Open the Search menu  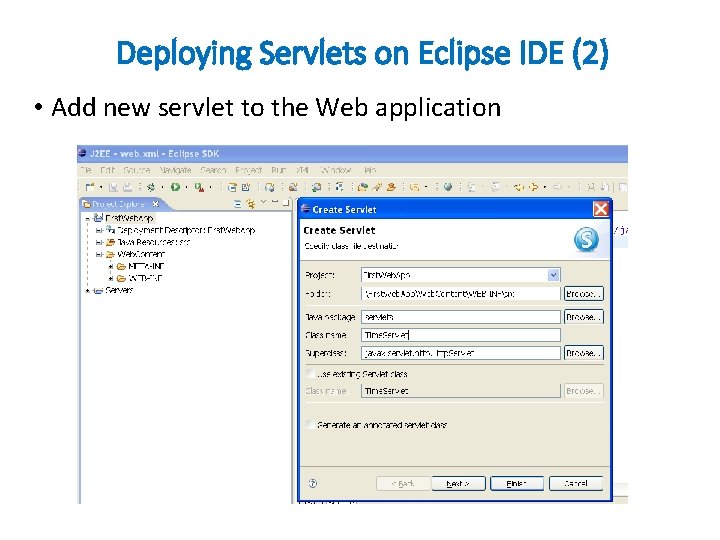213,170
